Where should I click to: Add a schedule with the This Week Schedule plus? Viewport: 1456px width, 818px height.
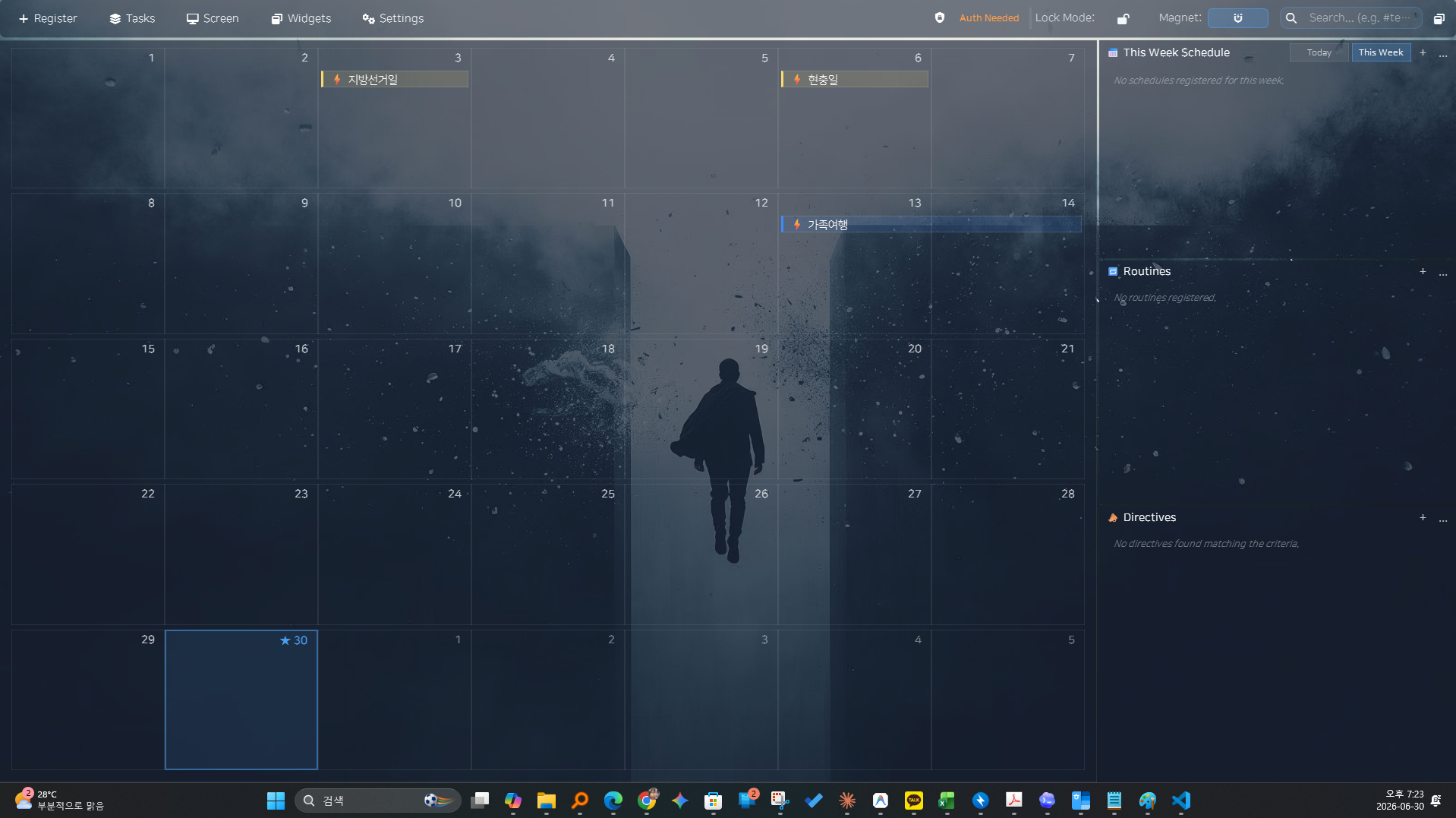point(1423,52)
